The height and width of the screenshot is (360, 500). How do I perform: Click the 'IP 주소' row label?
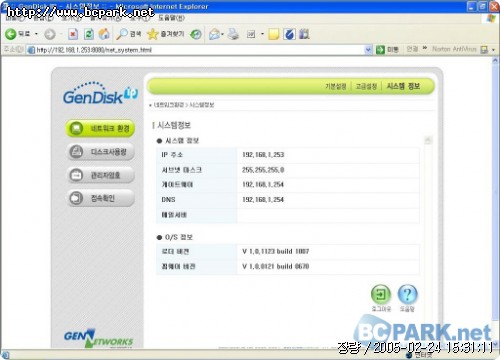pos(172,155)
